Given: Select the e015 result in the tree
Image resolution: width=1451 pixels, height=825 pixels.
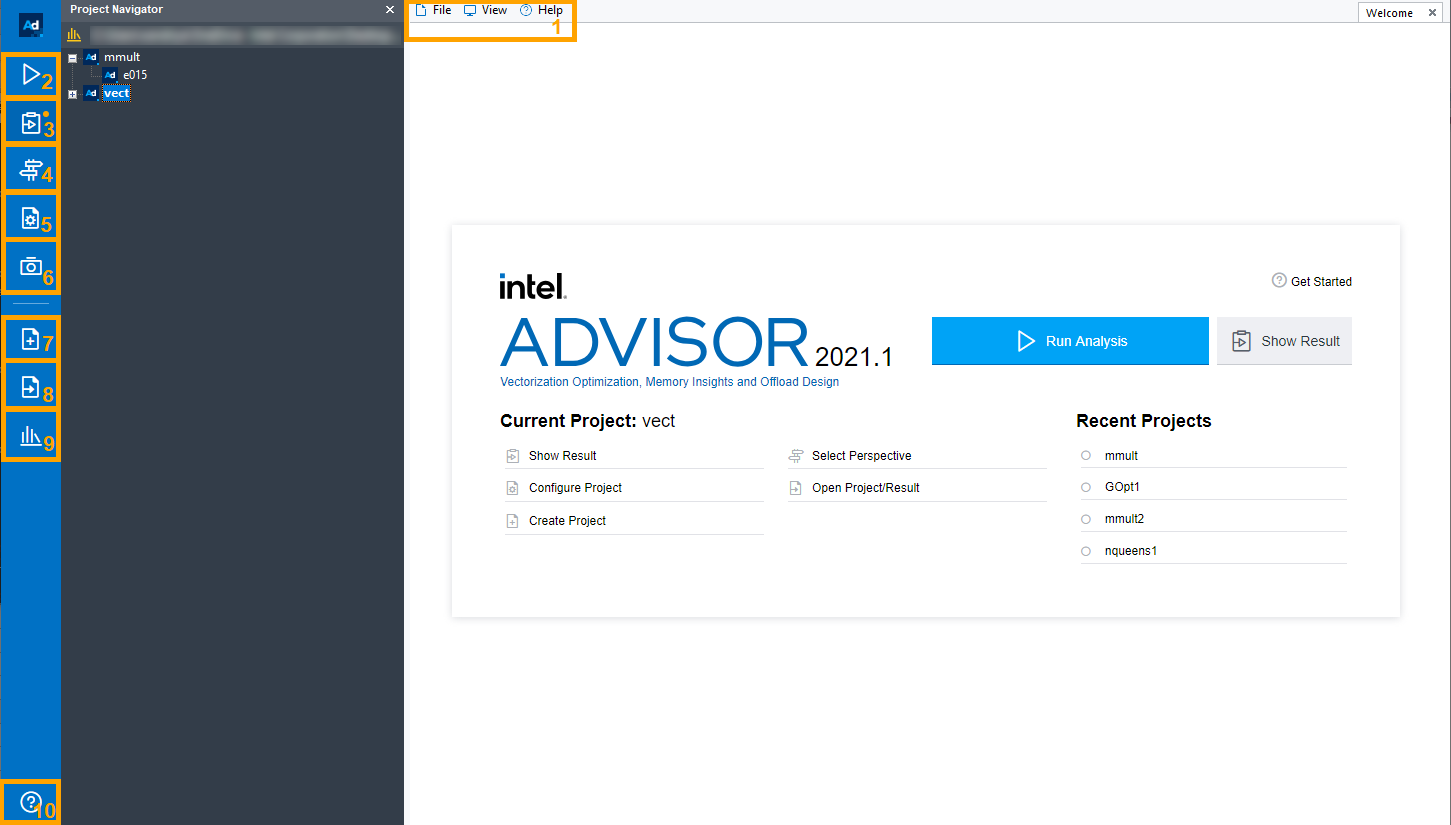Looking at the screenshot, I should tap(135, 75).
